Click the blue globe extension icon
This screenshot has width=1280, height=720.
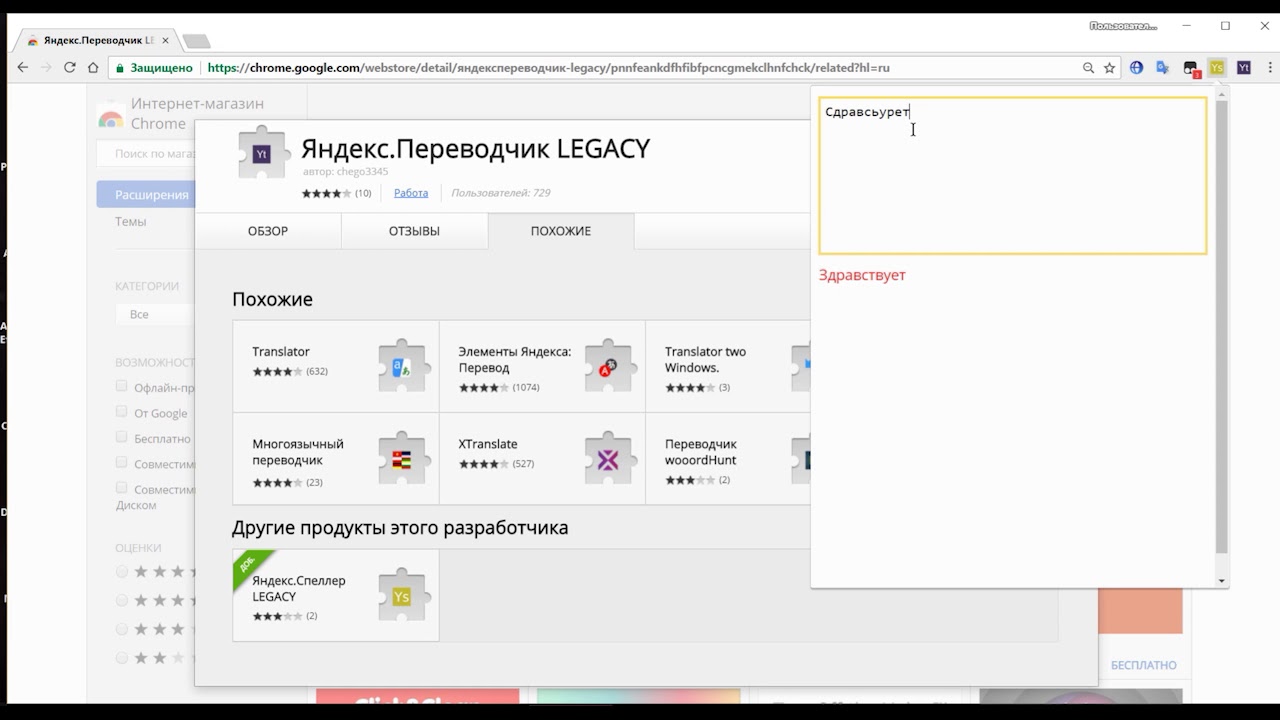click(x=1136, y=68)
